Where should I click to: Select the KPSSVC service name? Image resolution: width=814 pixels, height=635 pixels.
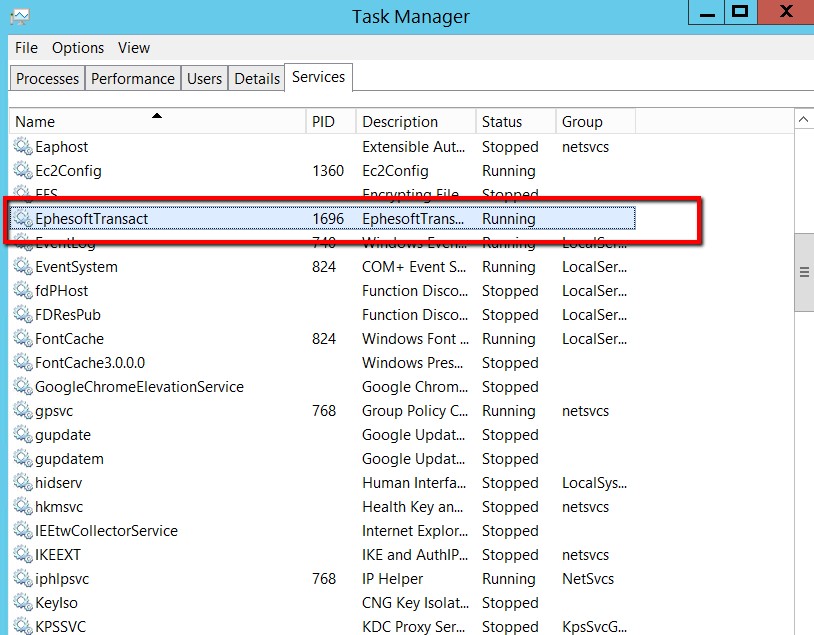tap(61, 626)
